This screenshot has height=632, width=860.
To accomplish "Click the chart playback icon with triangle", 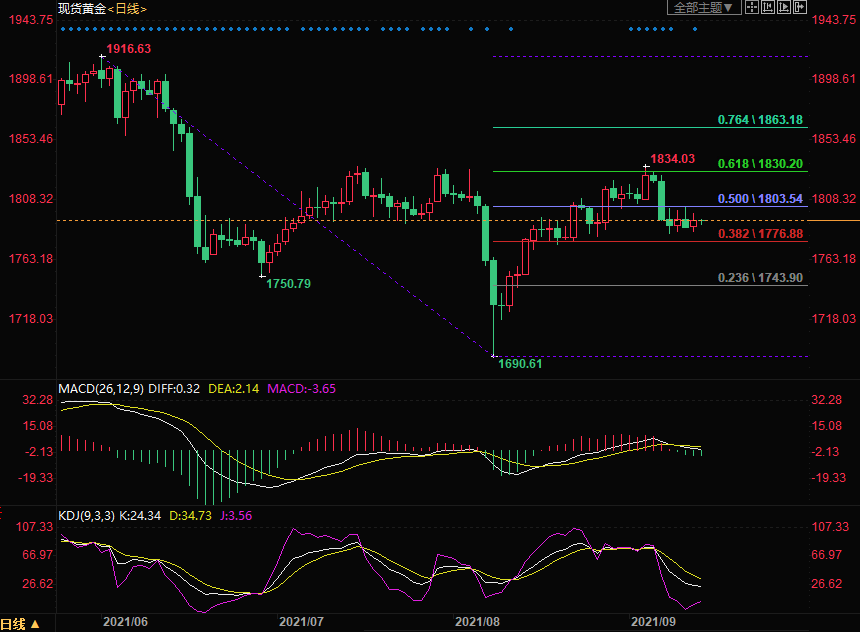I will (x=783, y=7).
